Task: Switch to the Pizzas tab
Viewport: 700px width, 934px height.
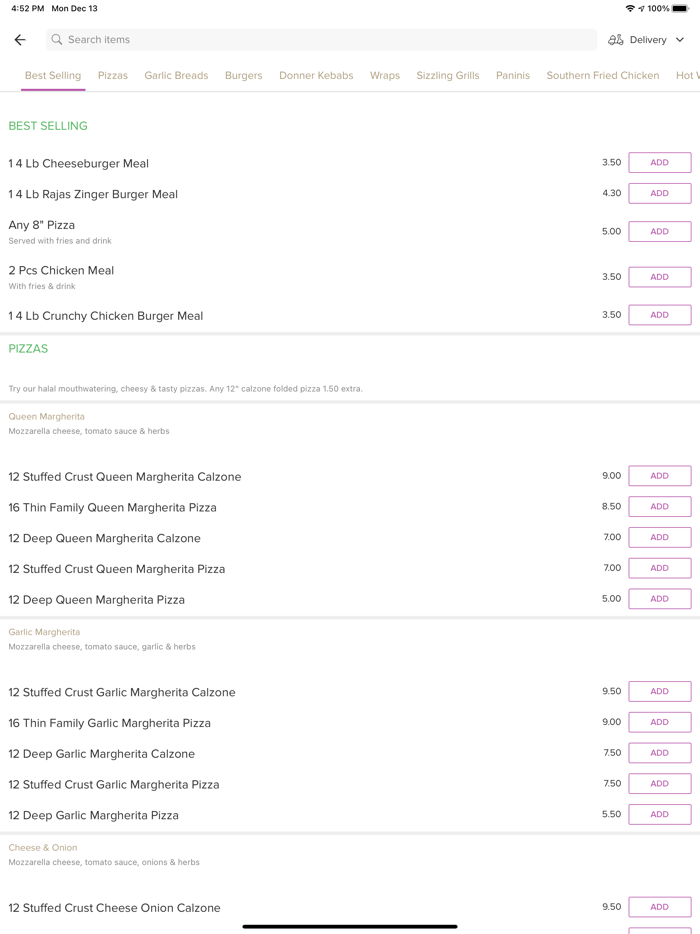Action: pyautogui.click(x=113, y=76)
